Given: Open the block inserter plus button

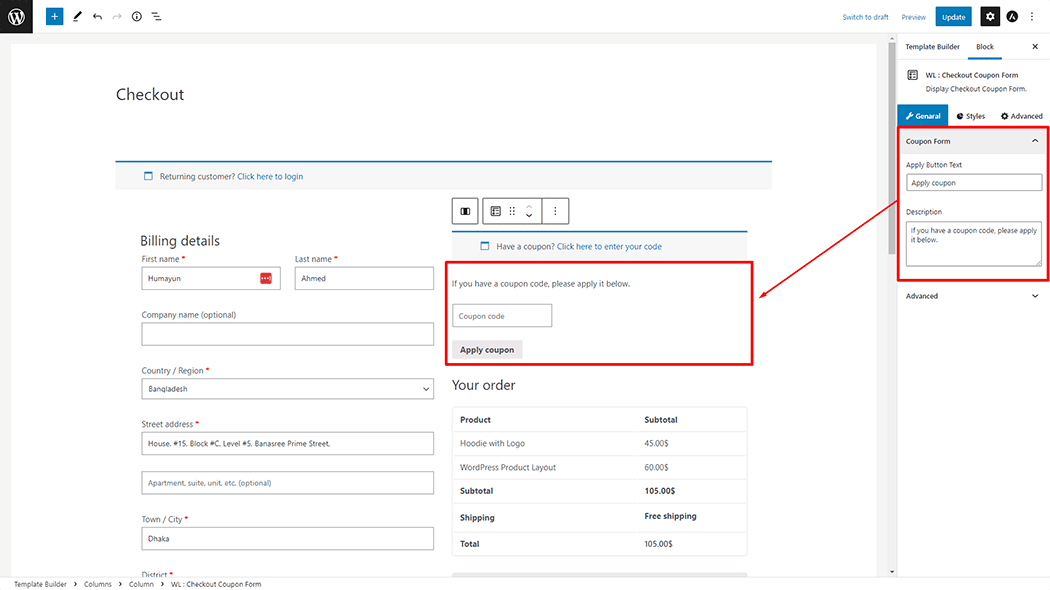Looking at the screenshot, I should tap(54, 17).
